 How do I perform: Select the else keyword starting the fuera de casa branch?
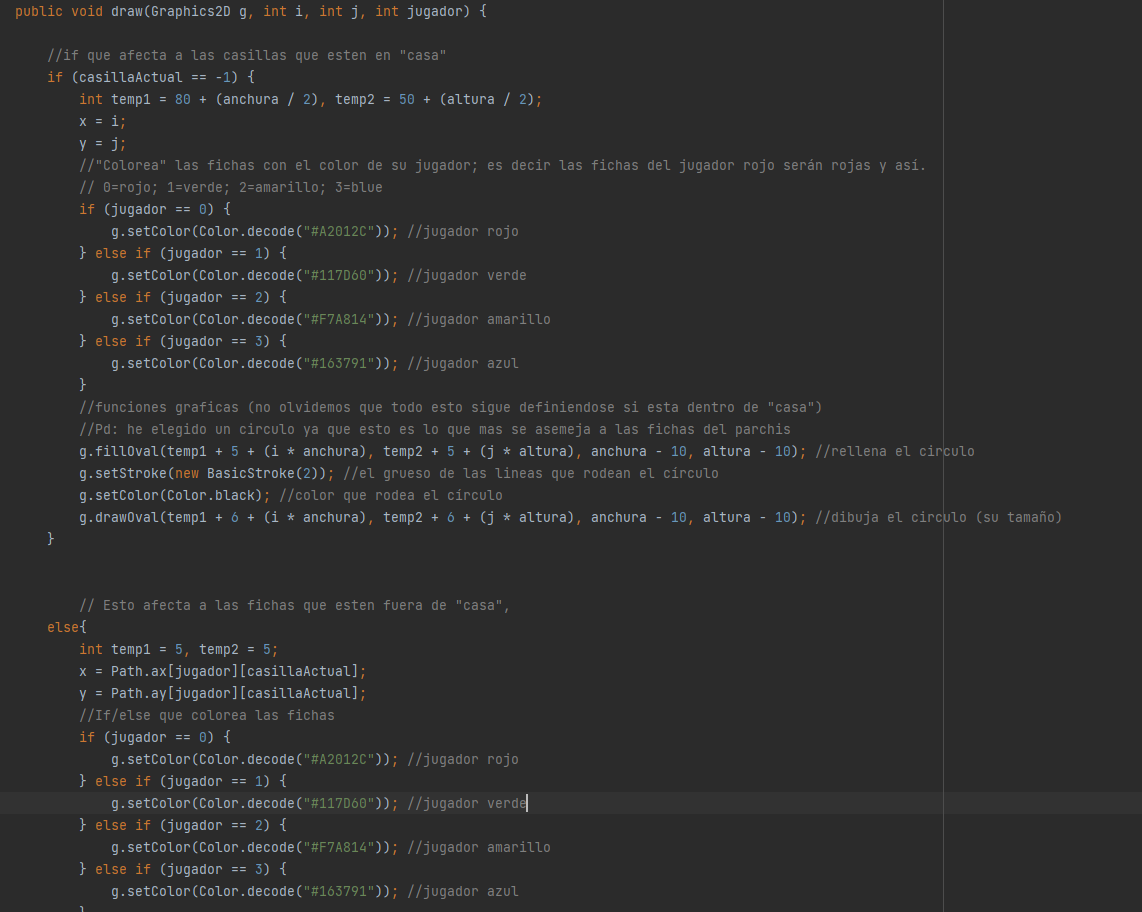(x=60, y=627)
